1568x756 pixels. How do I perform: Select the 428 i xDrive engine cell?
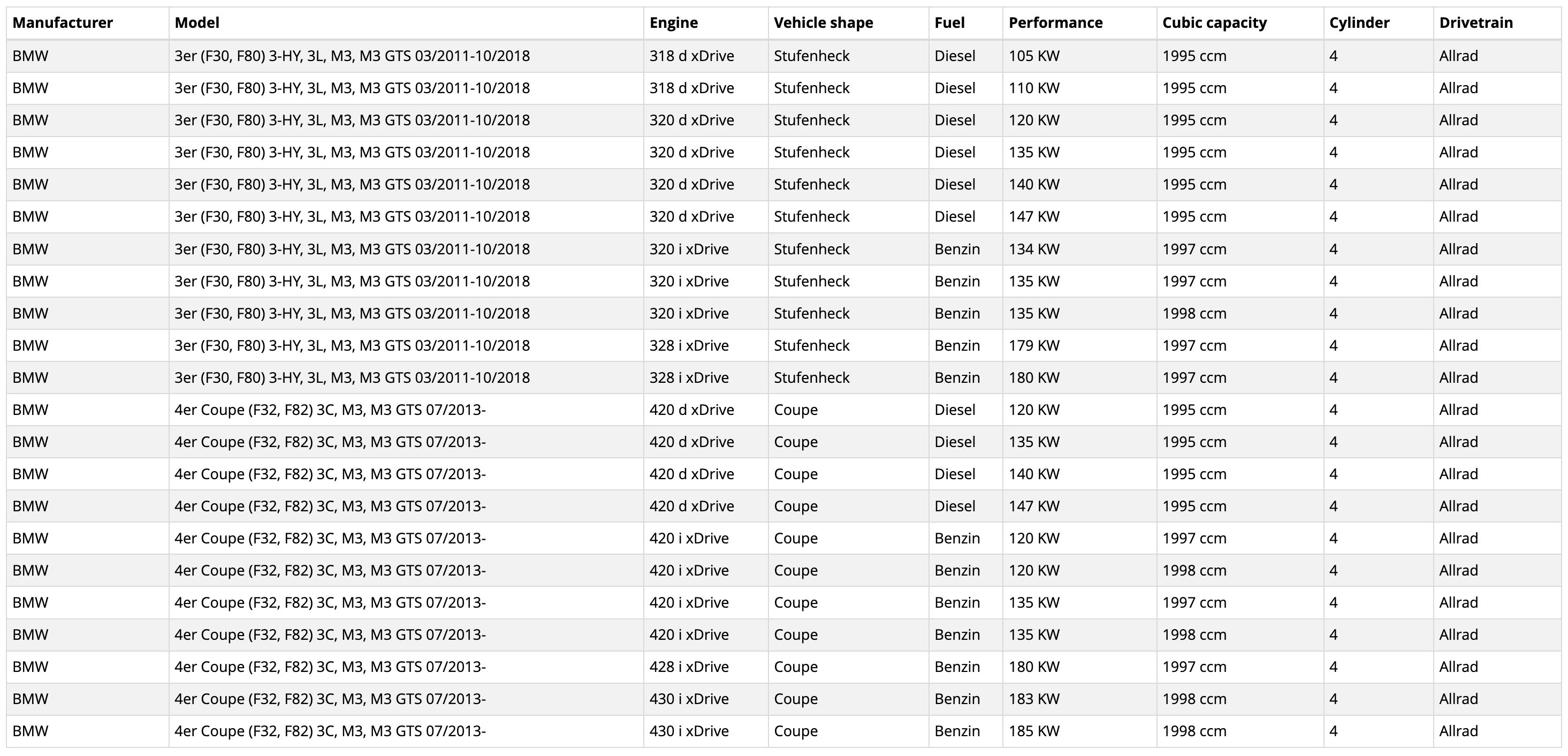[x=688, y=667]
